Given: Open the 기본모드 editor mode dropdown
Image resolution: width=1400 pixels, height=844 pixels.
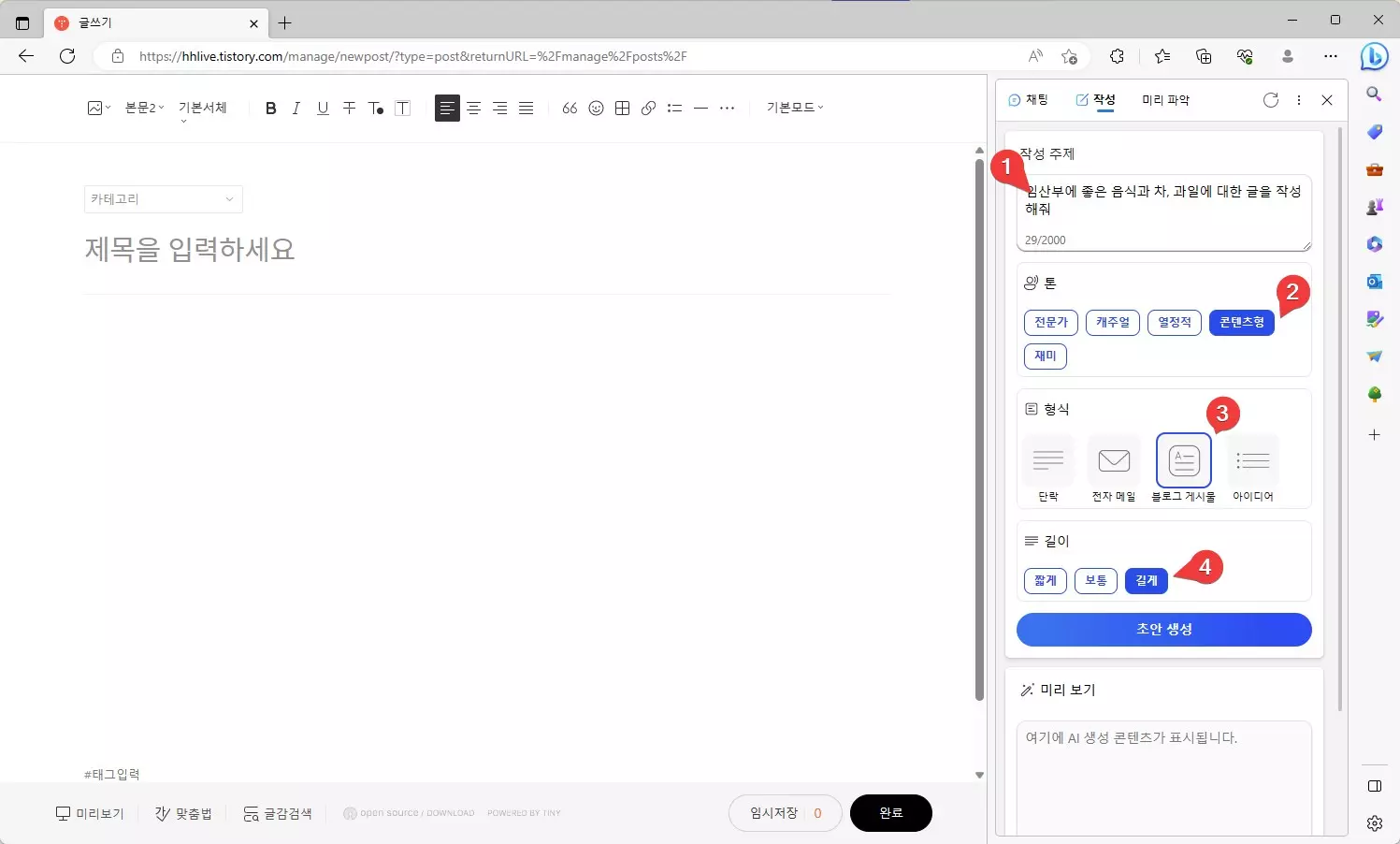Looking at the screenshot, I should 795,109.
